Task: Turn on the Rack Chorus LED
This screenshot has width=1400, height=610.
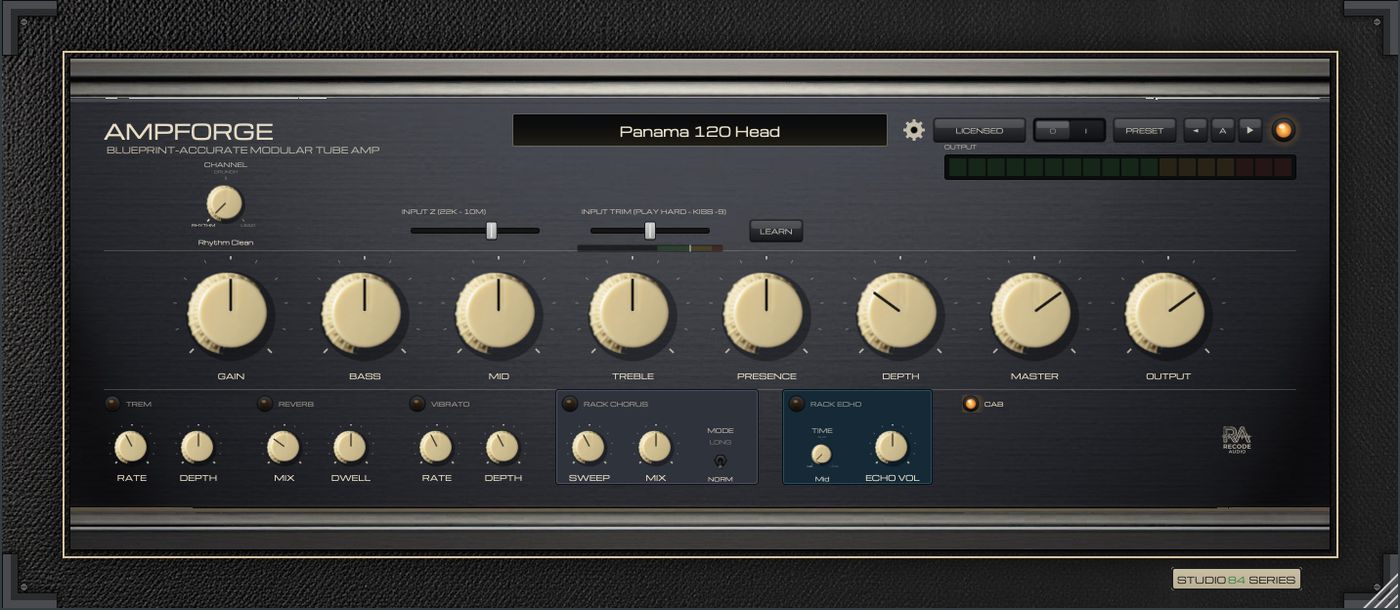Action: [x=570, y=404]
